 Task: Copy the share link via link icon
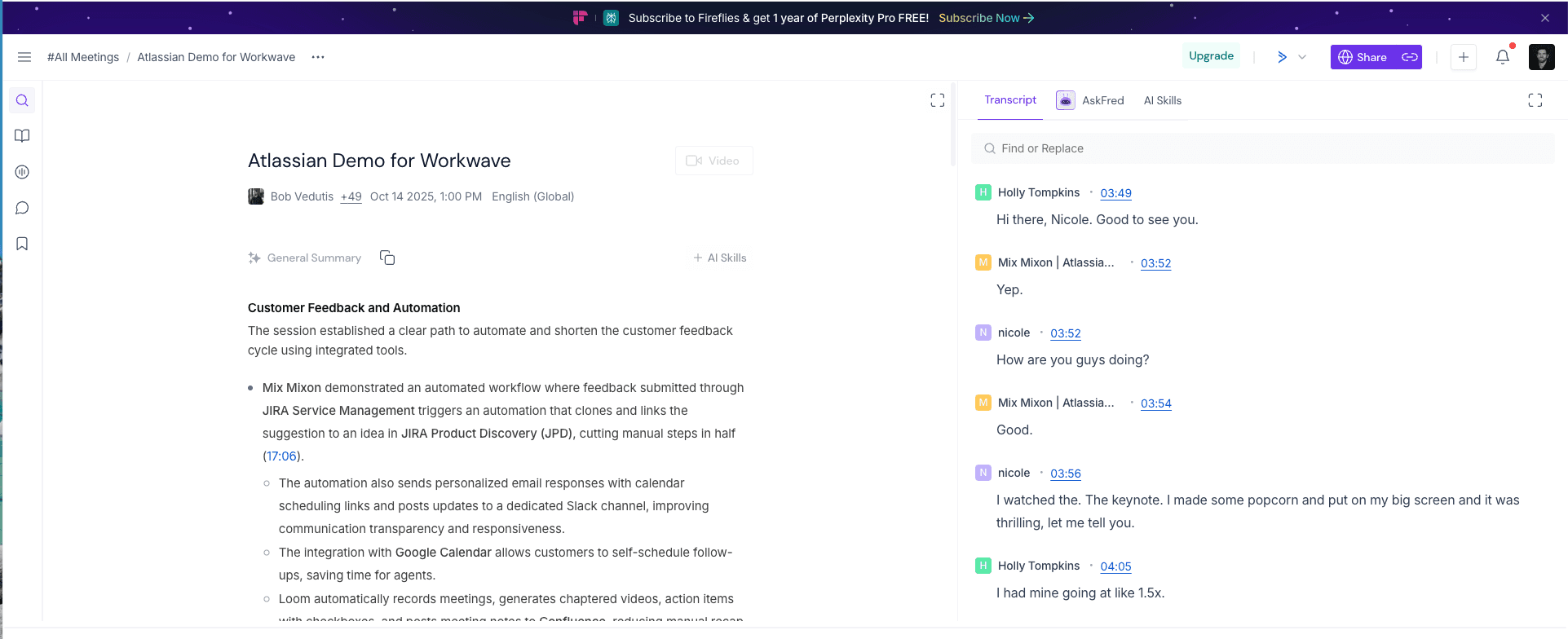pyautogui.click(x=1410, y=57)
